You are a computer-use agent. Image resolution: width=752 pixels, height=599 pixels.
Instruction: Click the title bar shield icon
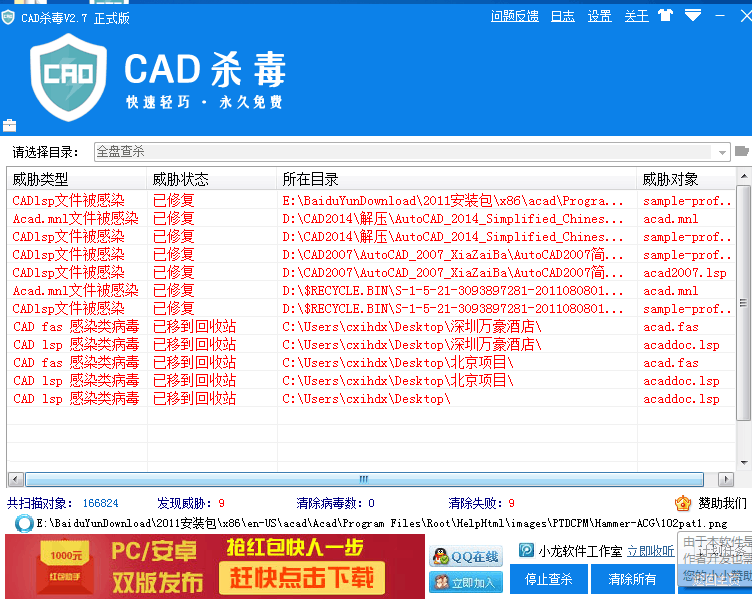click(x=8, y=17)
